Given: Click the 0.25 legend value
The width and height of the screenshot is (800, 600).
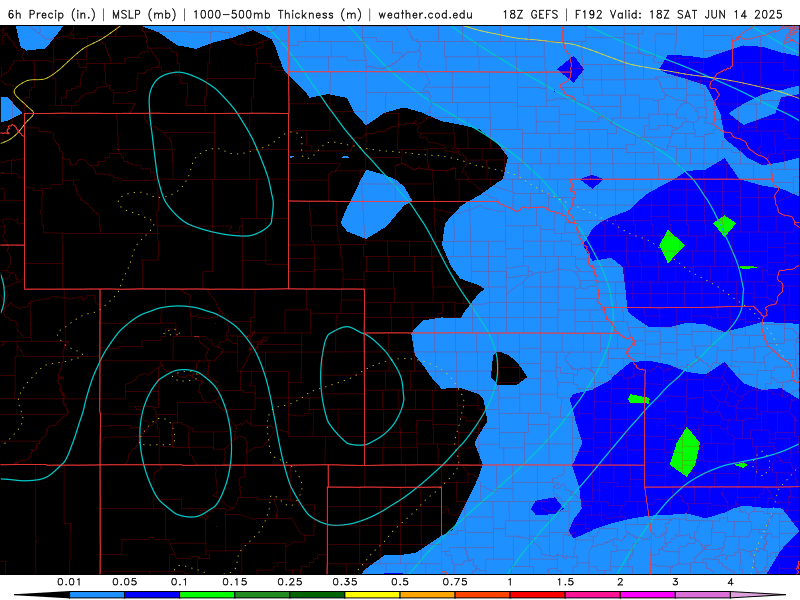Looking at the screenshot, I should click(290, 582).
